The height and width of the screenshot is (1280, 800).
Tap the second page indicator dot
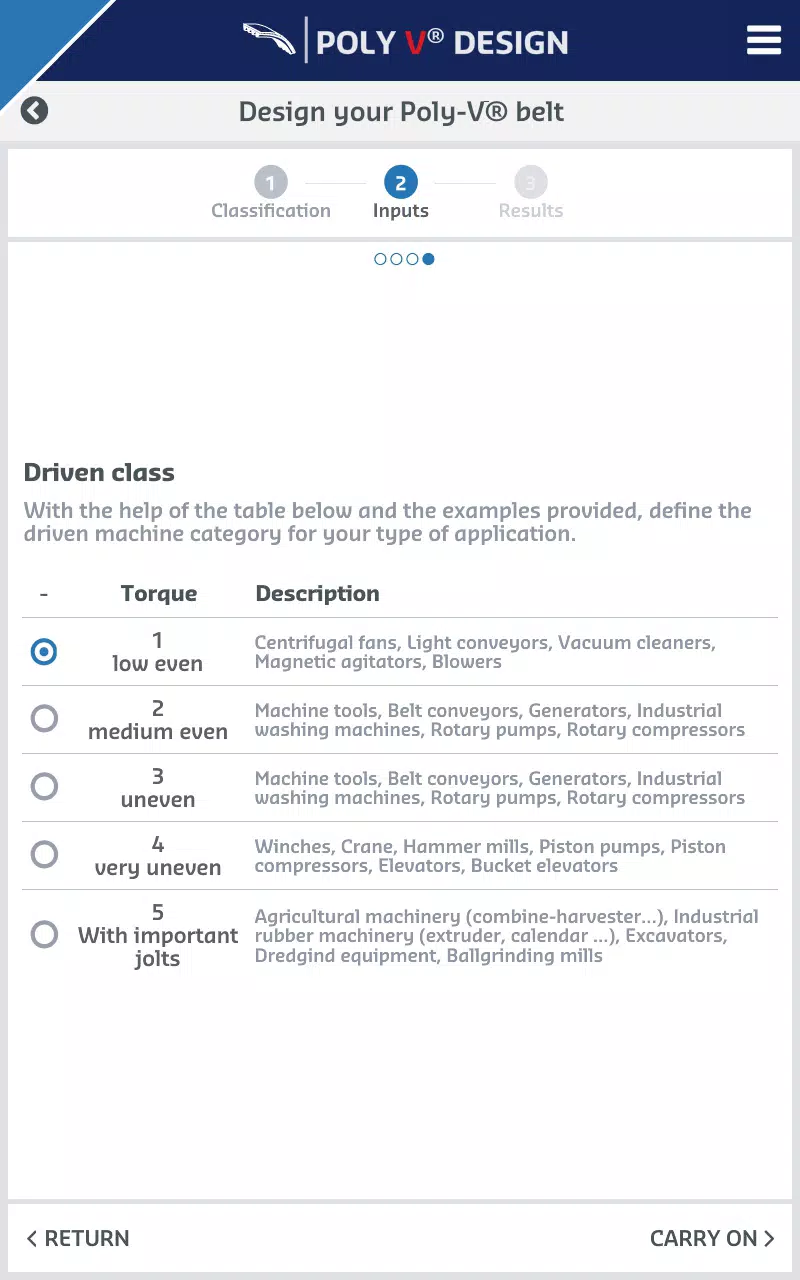tap(396, 259)
